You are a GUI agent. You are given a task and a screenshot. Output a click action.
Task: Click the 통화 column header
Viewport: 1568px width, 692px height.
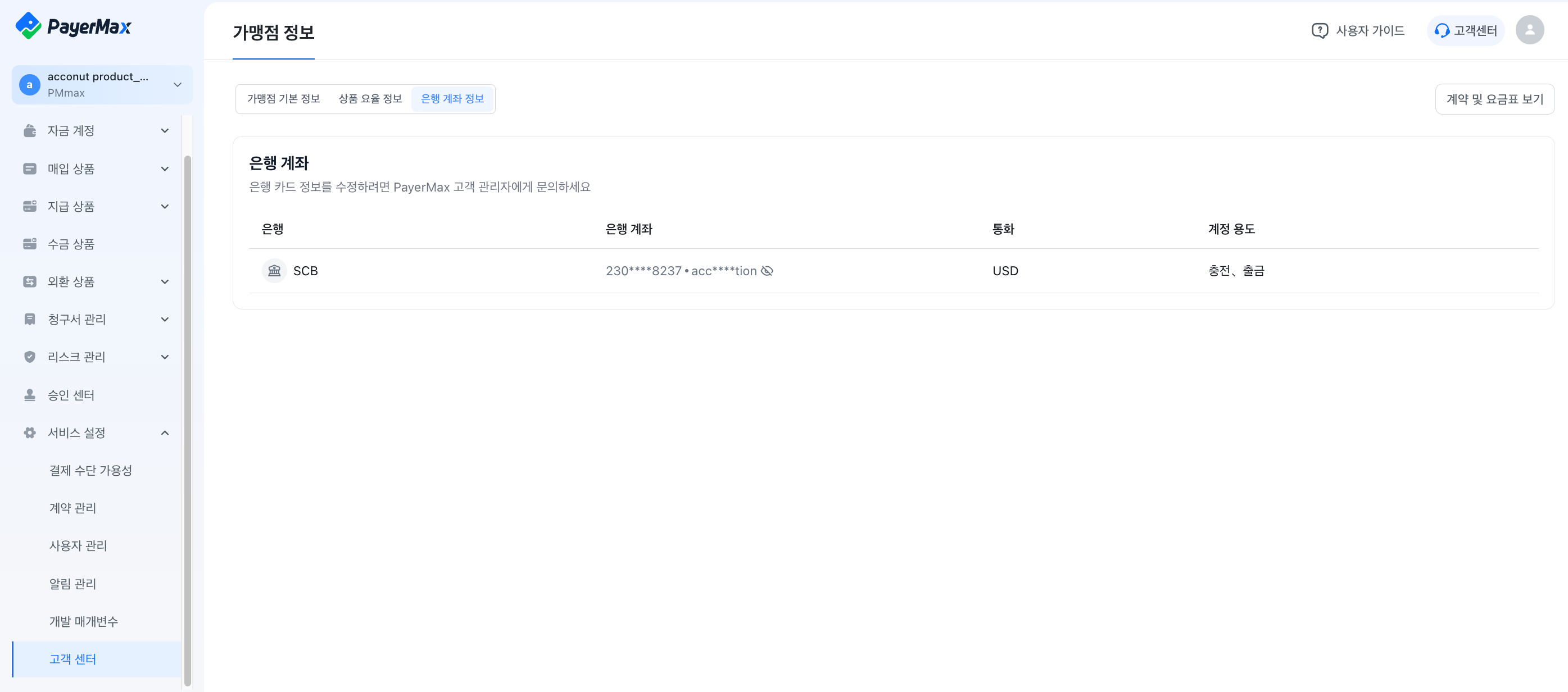1003,229
